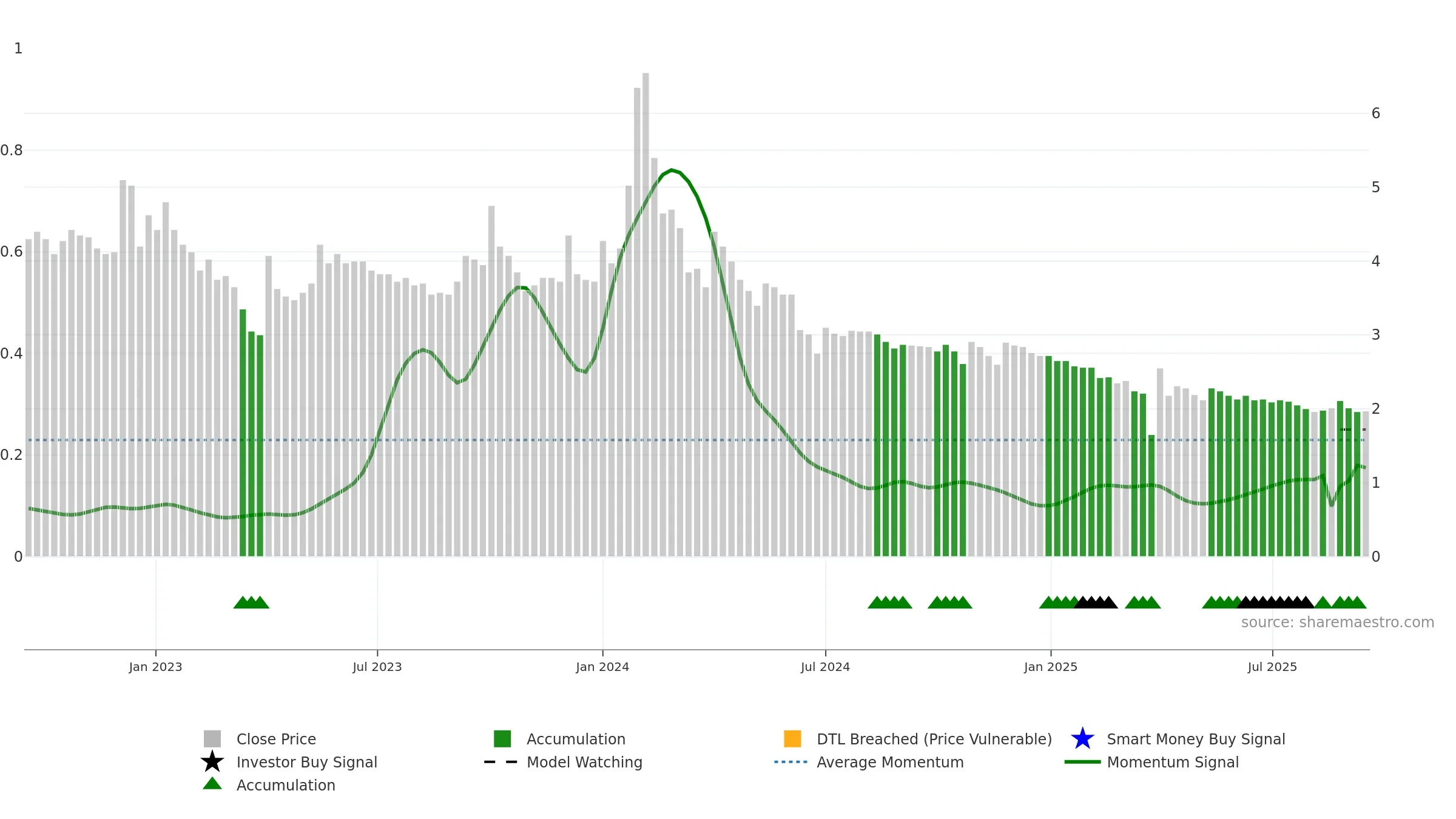Click the left axis 0.4 label
The image size is (1456, 819).
point(12,353)
